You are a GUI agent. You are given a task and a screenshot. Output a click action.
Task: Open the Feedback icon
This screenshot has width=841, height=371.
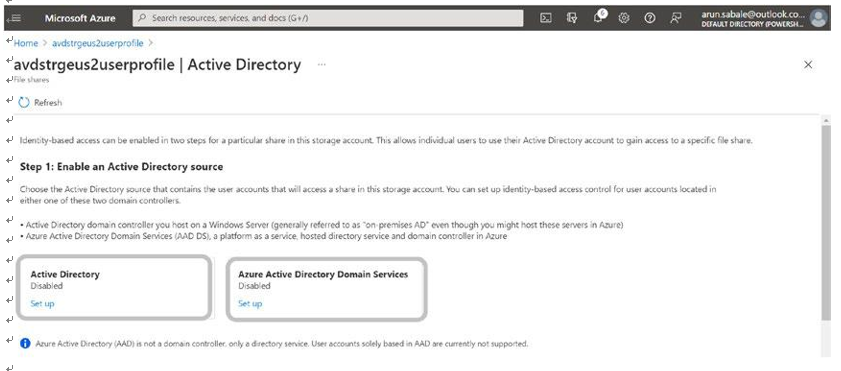[676, 18]
